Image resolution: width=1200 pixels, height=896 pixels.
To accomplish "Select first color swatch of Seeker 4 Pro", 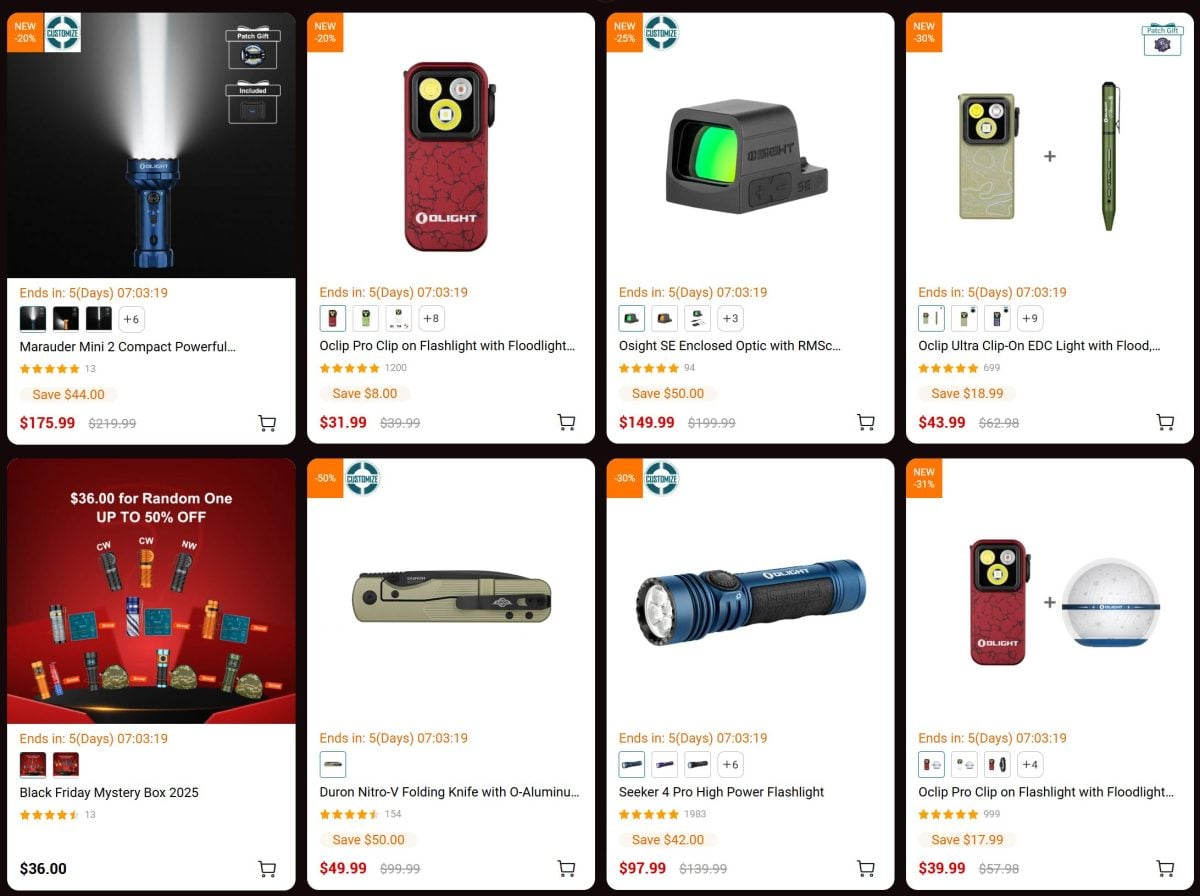I will tap(632, 765).
